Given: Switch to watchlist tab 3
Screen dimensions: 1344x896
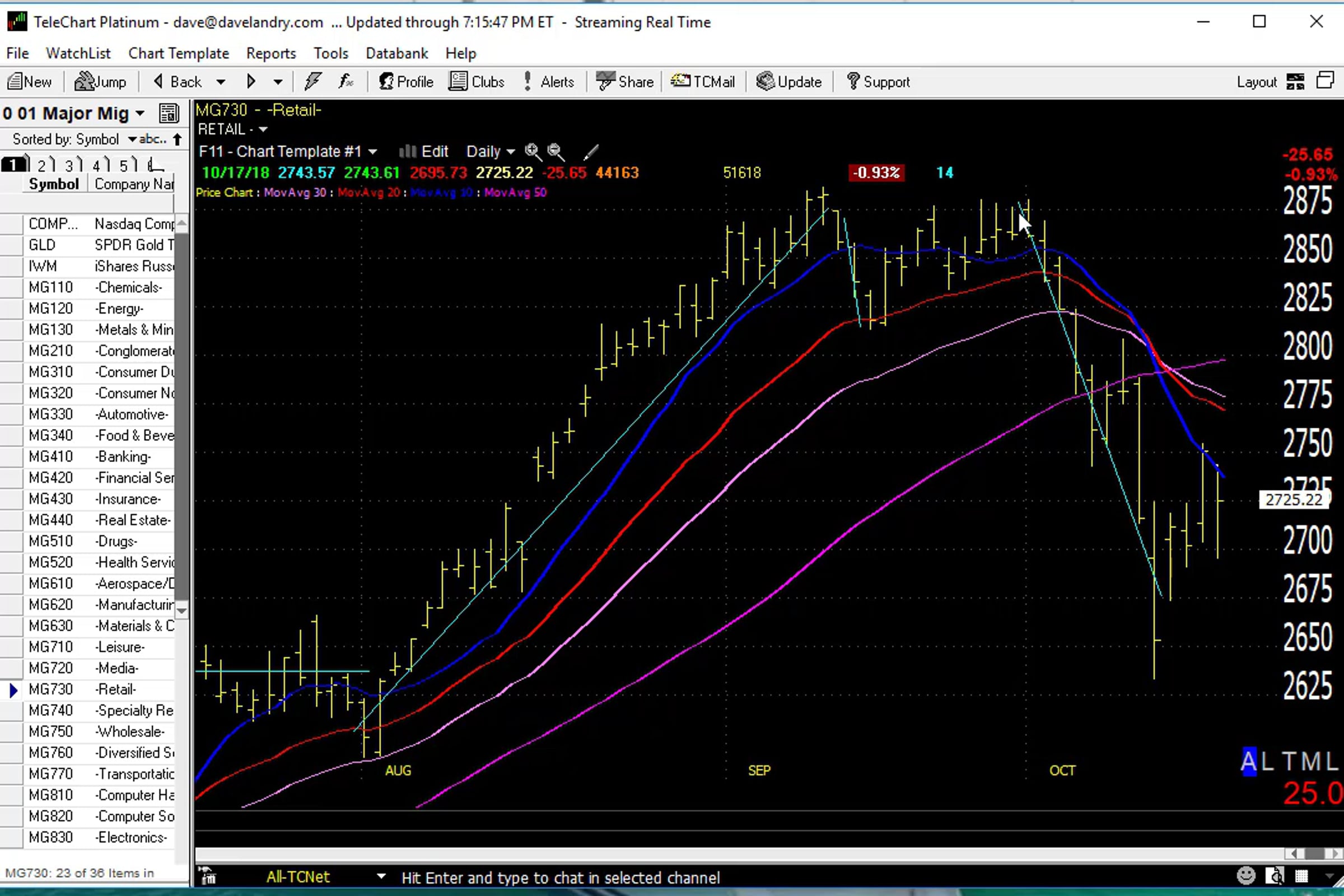Looking at the screenshot, I should [x=71, y=165].
